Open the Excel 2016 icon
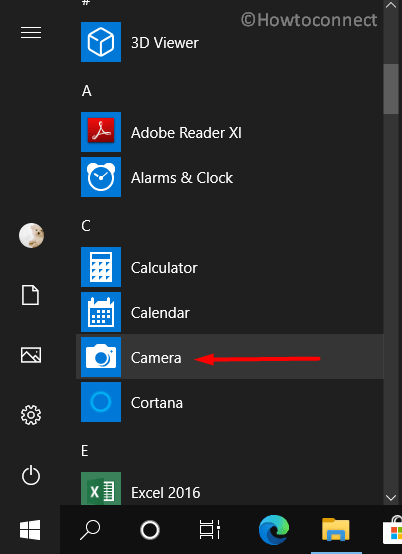The width and height of the screenshot is (402, 554). coord(101,489)
